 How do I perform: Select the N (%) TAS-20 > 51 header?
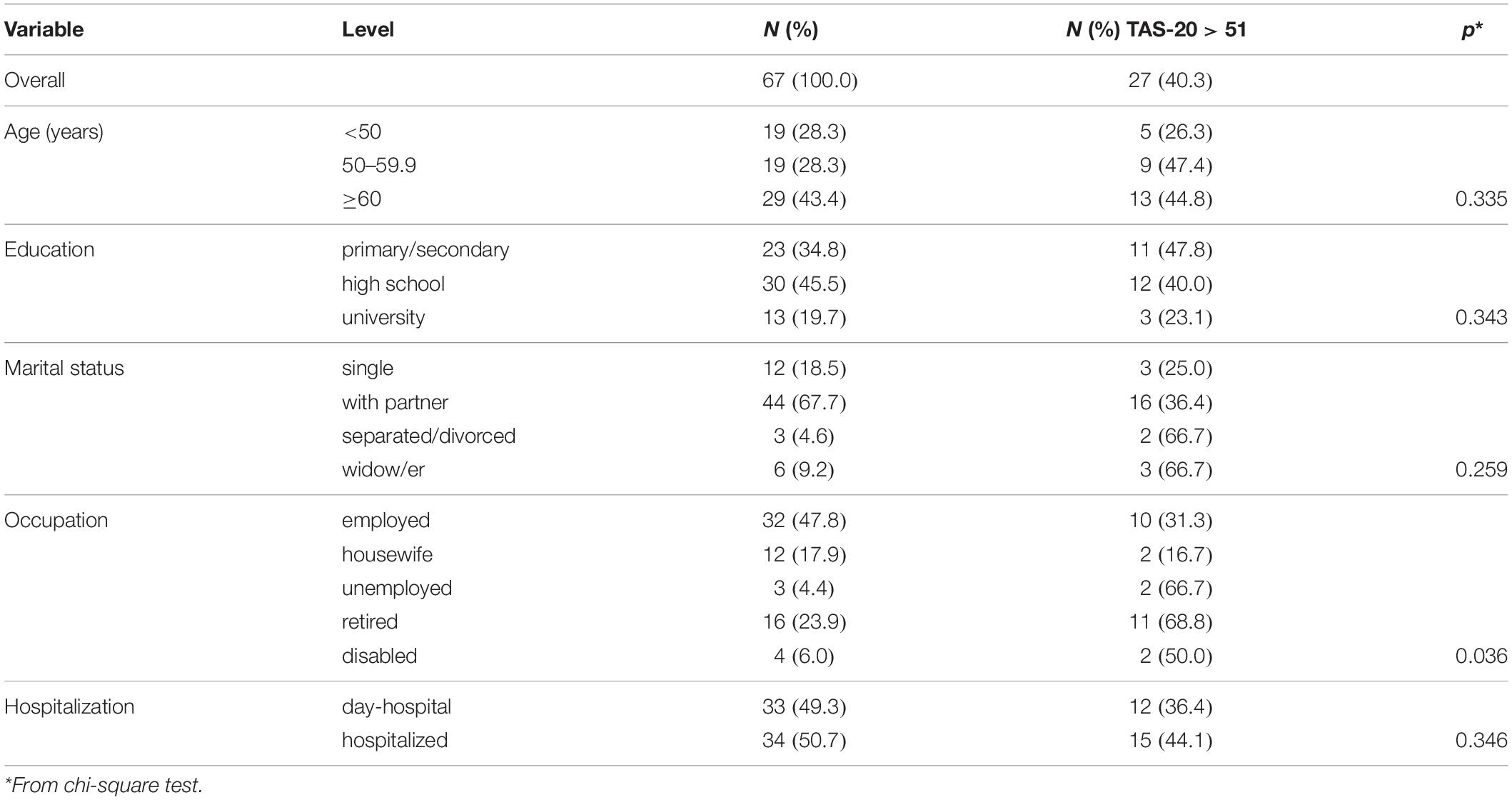pyautogui.click(x=1156, y=29)
